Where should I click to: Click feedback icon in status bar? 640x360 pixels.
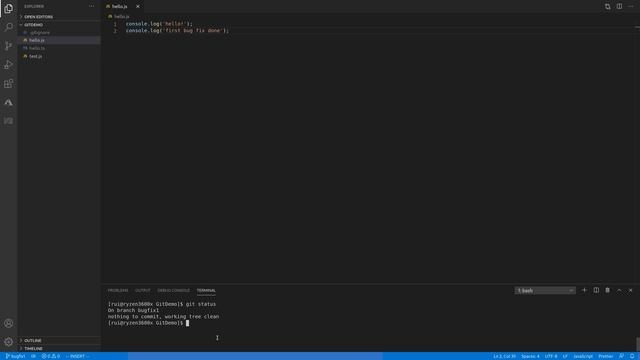coord(621,356)
